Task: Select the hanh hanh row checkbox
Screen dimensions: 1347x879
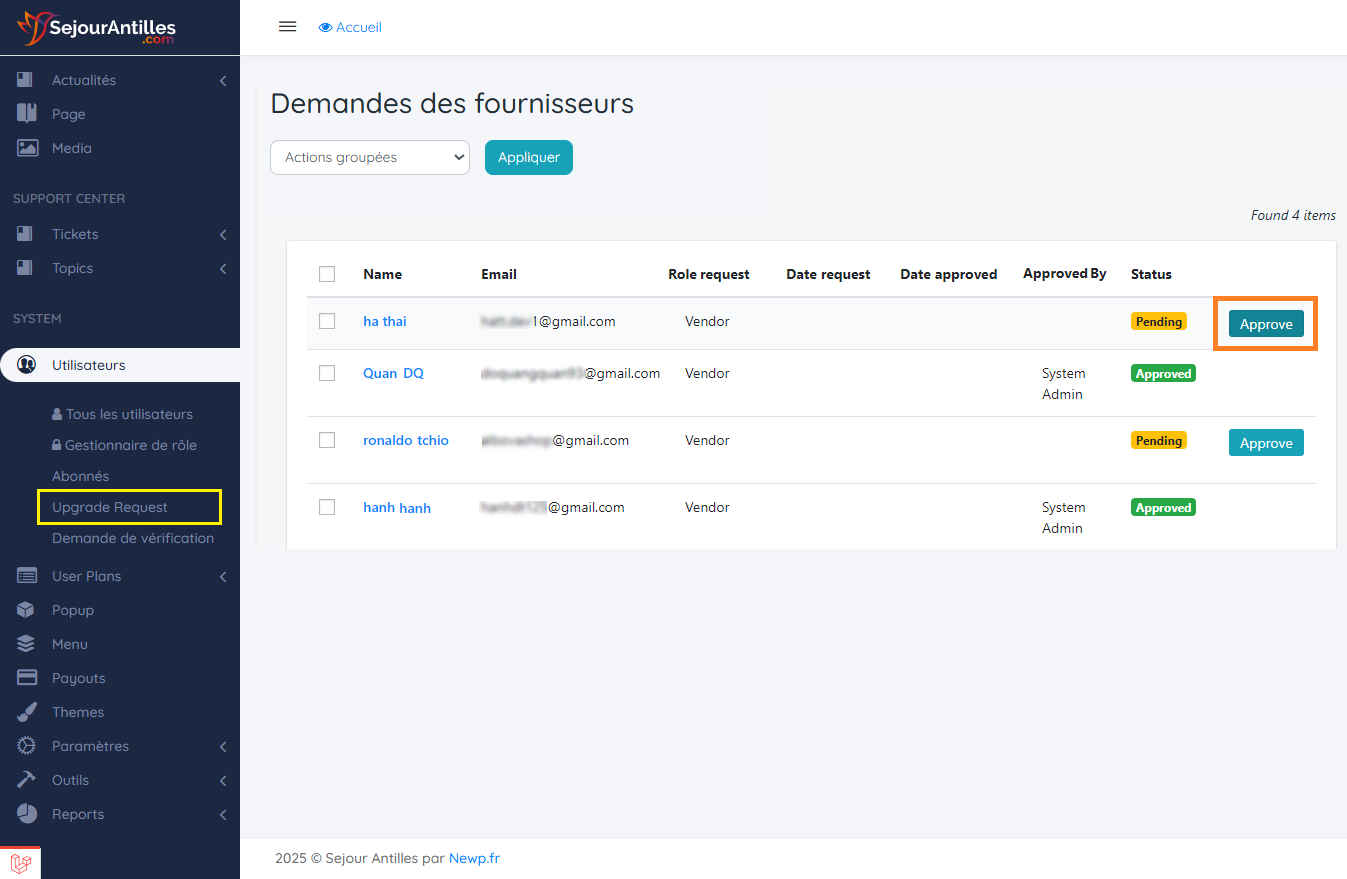Action: (x=327, y=507)
